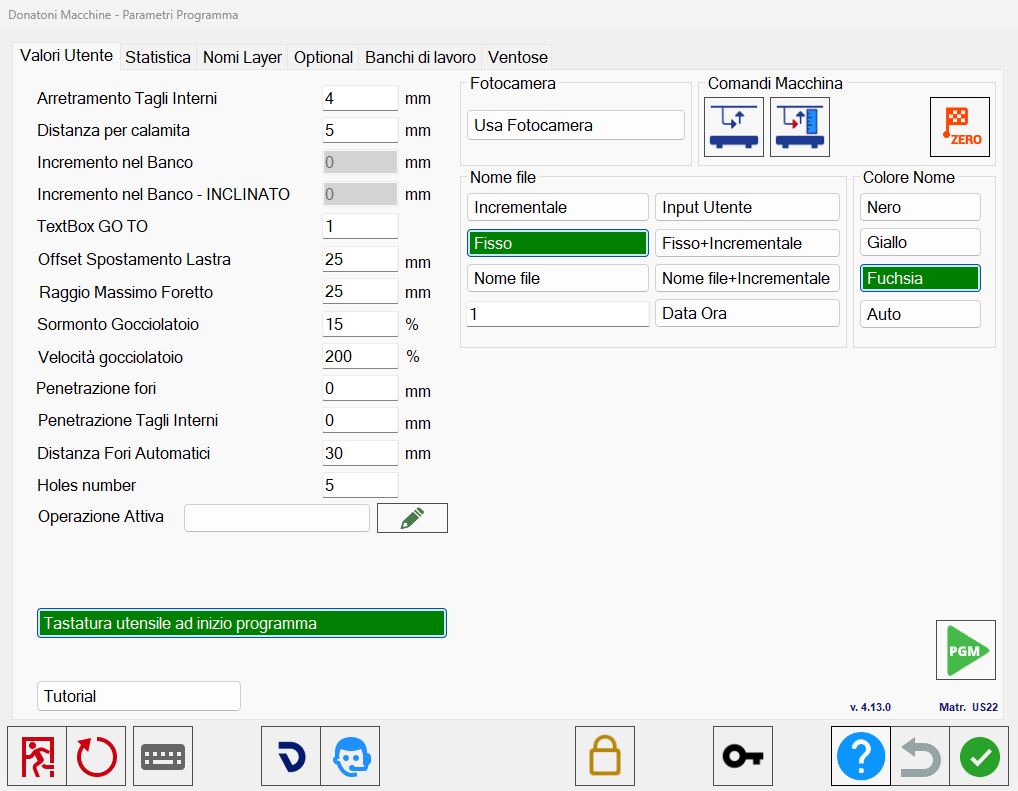Switch to the Ventose tab
The width and height of the screenshot is (1018, 791).
click(x=517, y=57)
